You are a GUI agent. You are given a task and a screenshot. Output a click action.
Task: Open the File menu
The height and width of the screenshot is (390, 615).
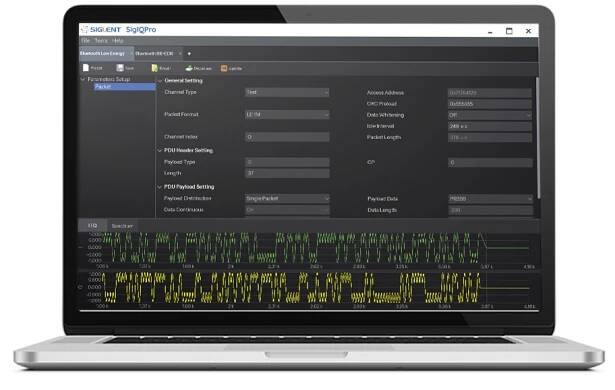coord(86,40)
